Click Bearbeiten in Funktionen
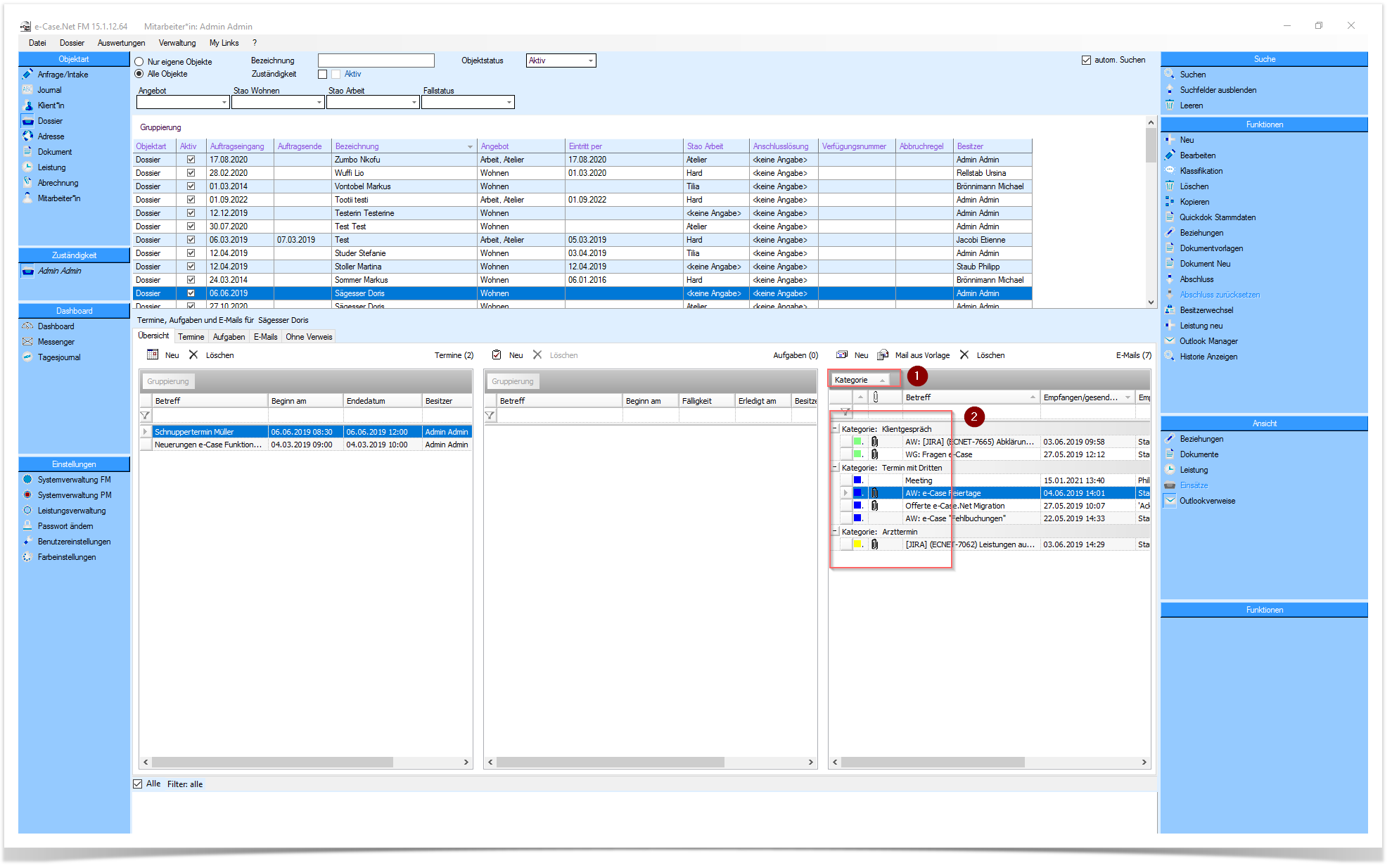The width and height of the screenshot is (1392, 868). (1197, 155)
